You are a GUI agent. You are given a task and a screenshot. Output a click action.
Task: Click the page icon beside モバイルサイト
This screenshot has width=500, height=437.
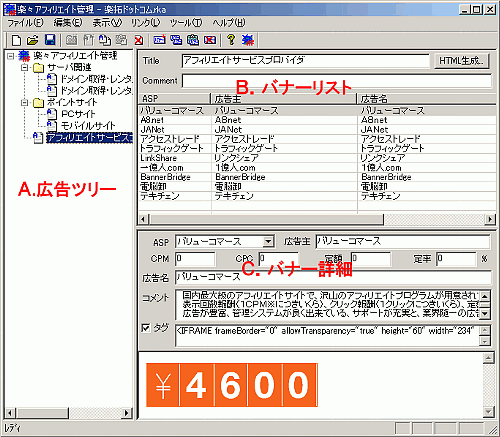pos(51,126)
